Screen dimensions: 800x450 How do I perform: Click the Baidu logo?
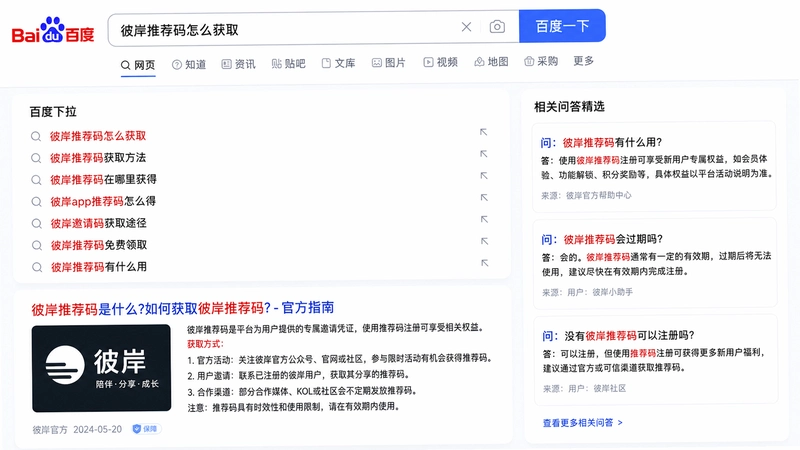(53, 30)
